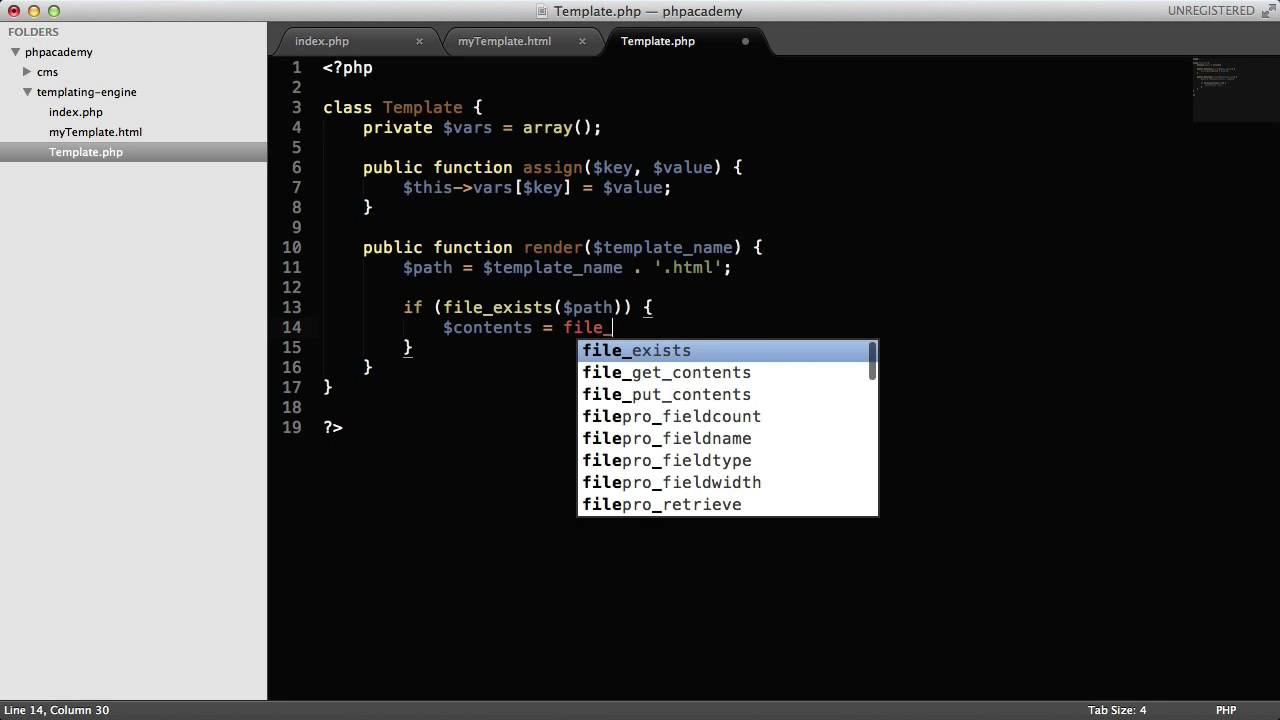Close the index.php tab
The width and height of the screenshot is (1280, 720).
(x=419, y=41)
